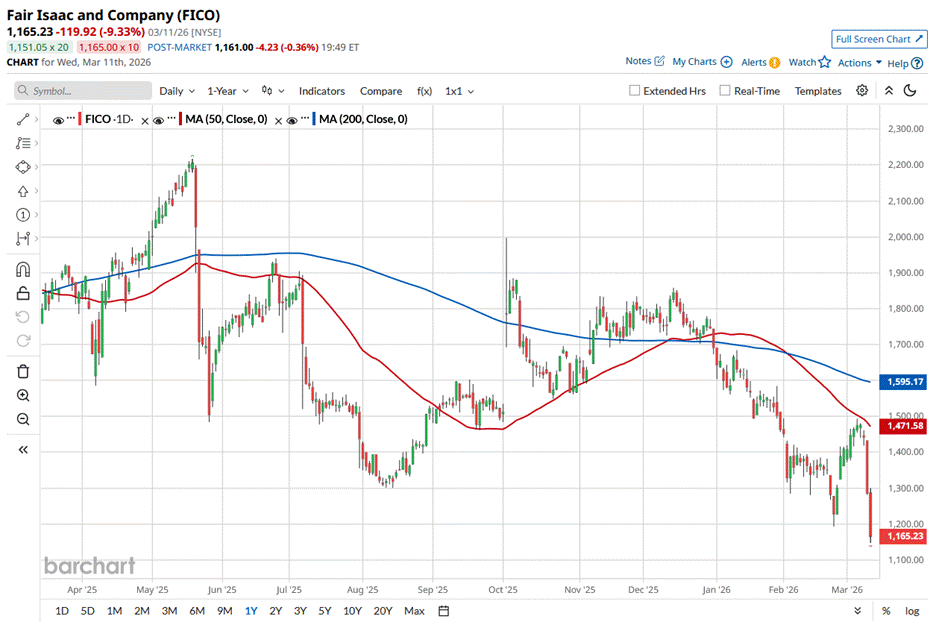The width and height of the screenshot is (936, 622).
Task: Type in the Symbol search field
Action: [x=80, y=91]
